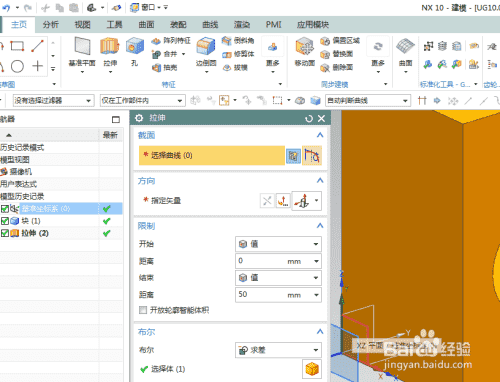Viewport: 500px width, 382px height.
Task: Switch to the View (视图) tab
Action: coord(82,25)
